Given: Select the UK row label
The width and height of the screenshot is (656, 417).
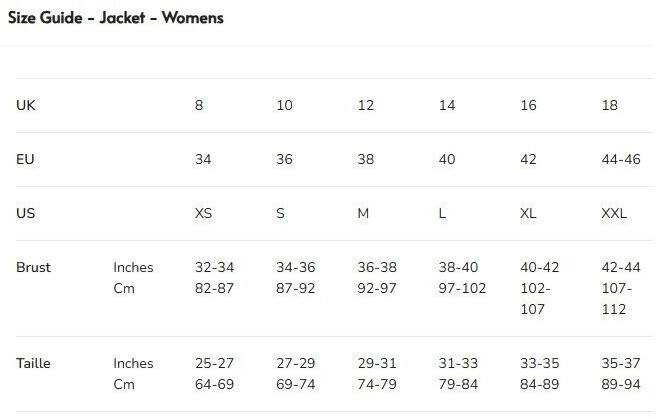Looking at the screenshot, I should point(27,106).
